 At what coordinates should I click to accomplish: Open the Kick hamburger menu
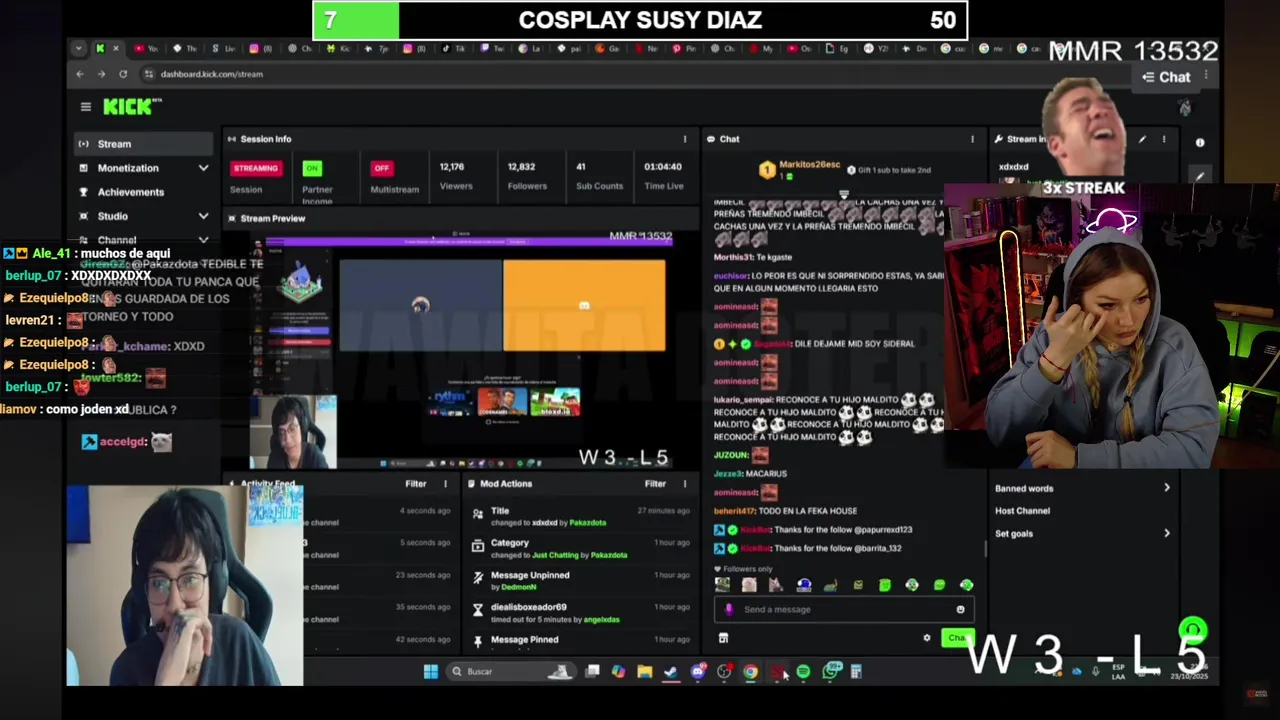[86, 107]
